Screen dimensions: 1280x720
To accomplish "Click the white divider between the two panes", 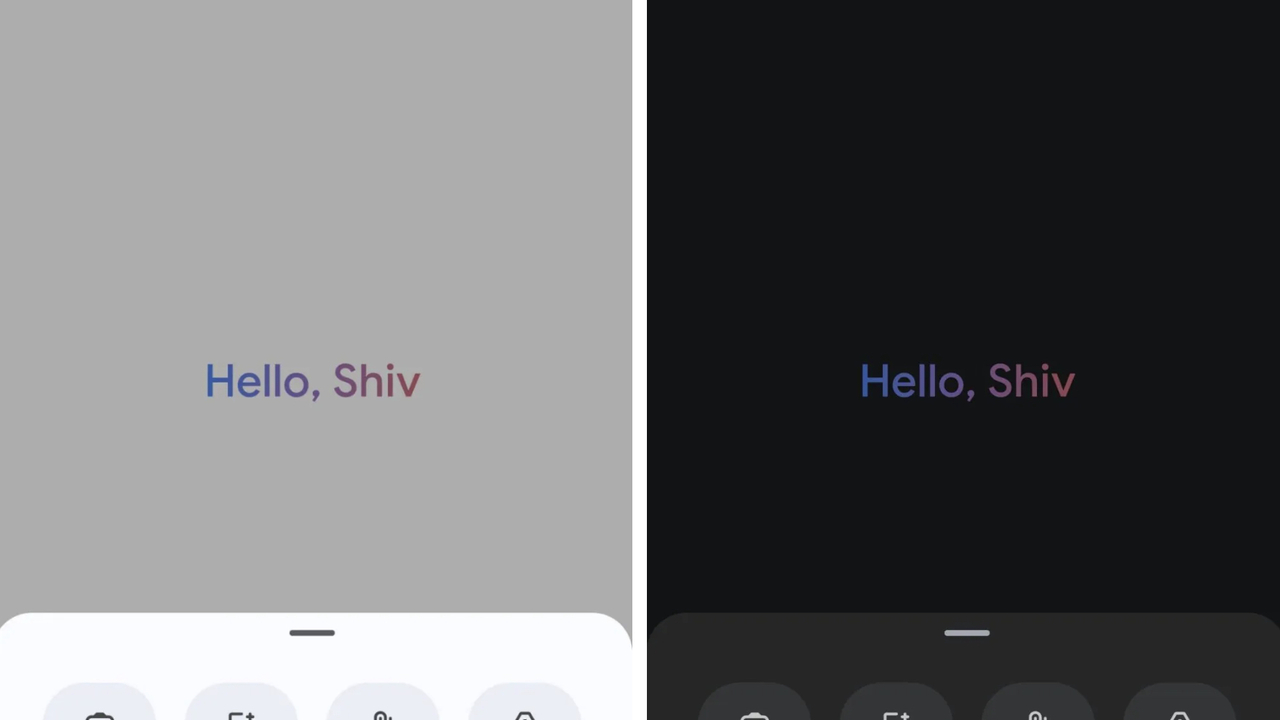I will (x=640, y=360).
